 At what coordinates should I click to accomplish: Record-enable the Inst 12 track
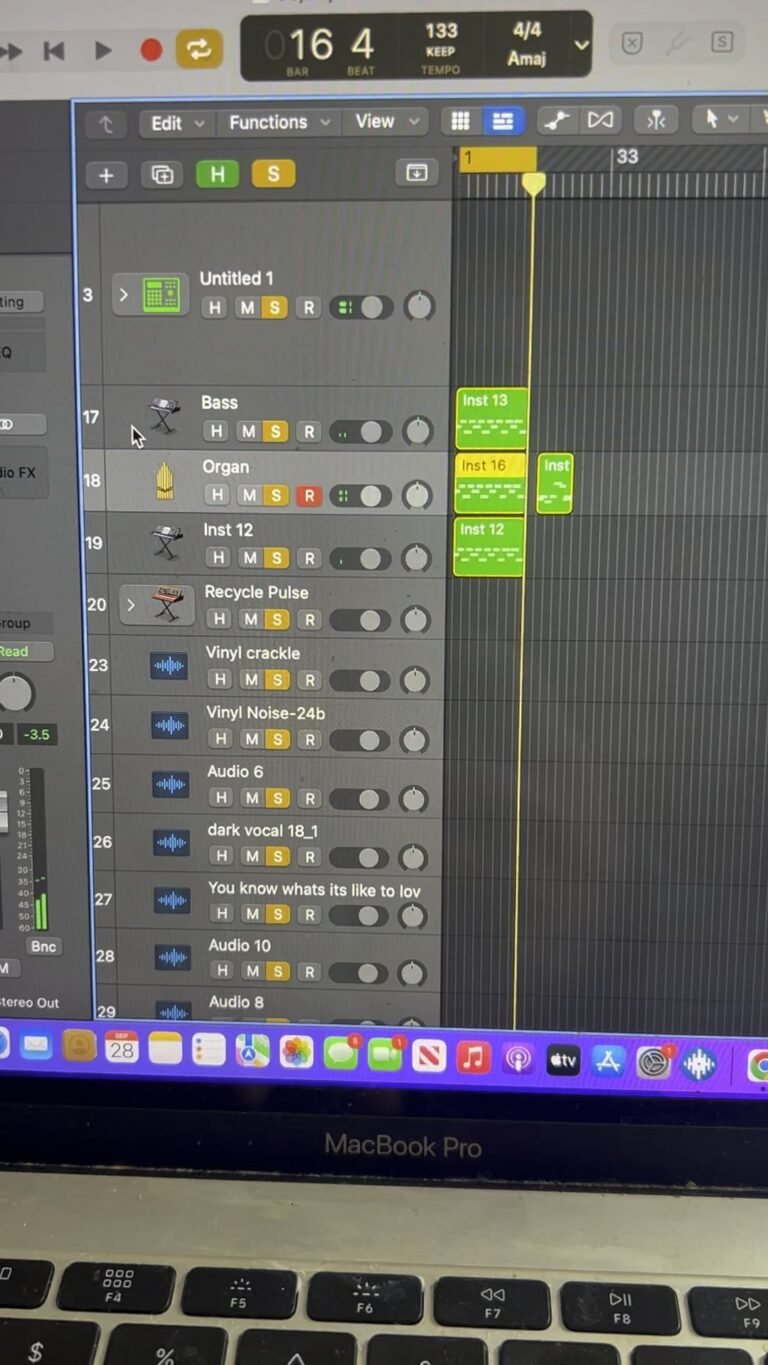309,559
